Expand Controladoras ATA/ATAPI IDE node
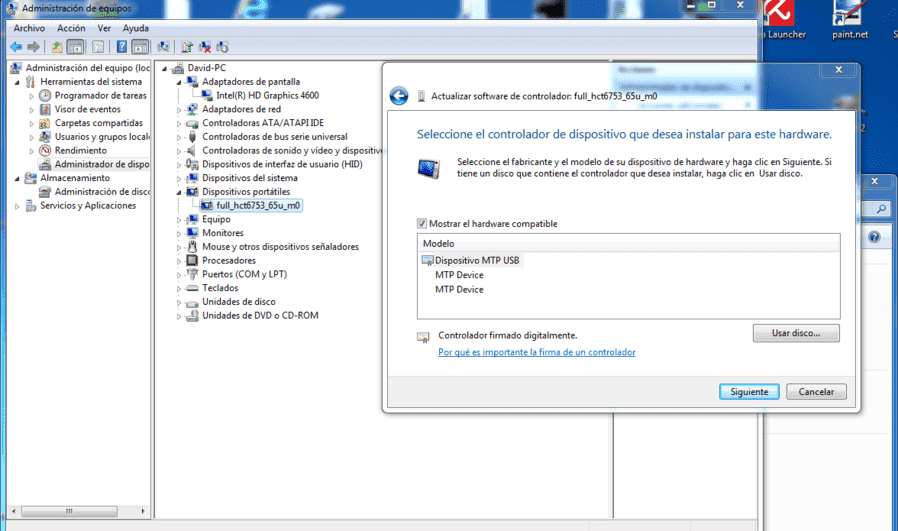This screenshot has width=898, height=531. tap(179, 123)
